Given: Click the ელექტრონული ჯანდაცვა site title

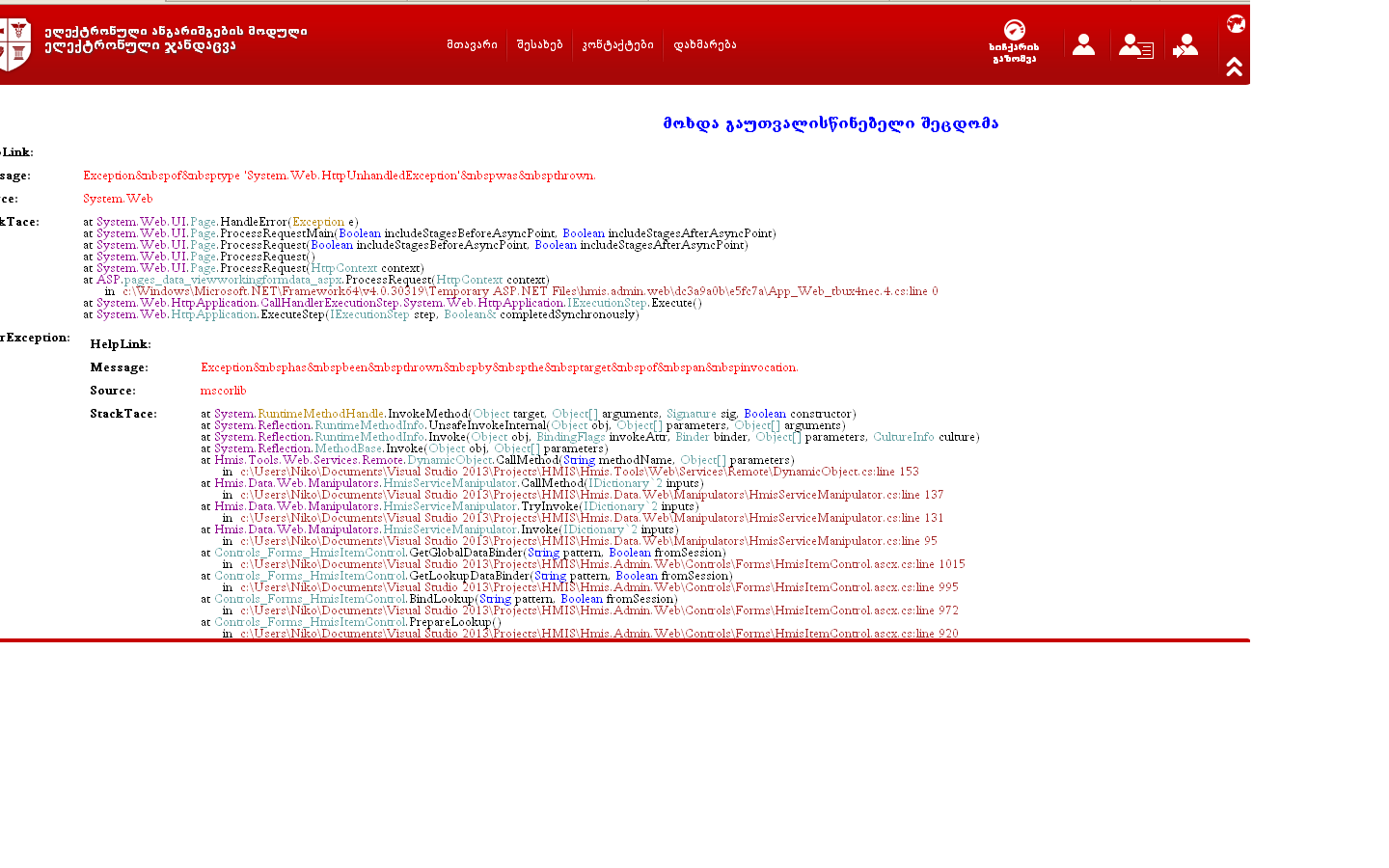Looking at the screenshot, I should 140,45.
